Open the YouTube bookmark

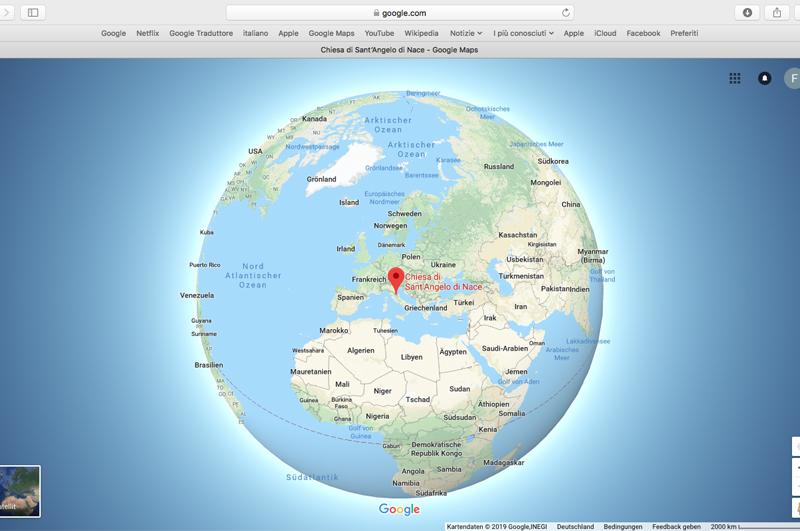pyautogui.click(x=379, y=33)
